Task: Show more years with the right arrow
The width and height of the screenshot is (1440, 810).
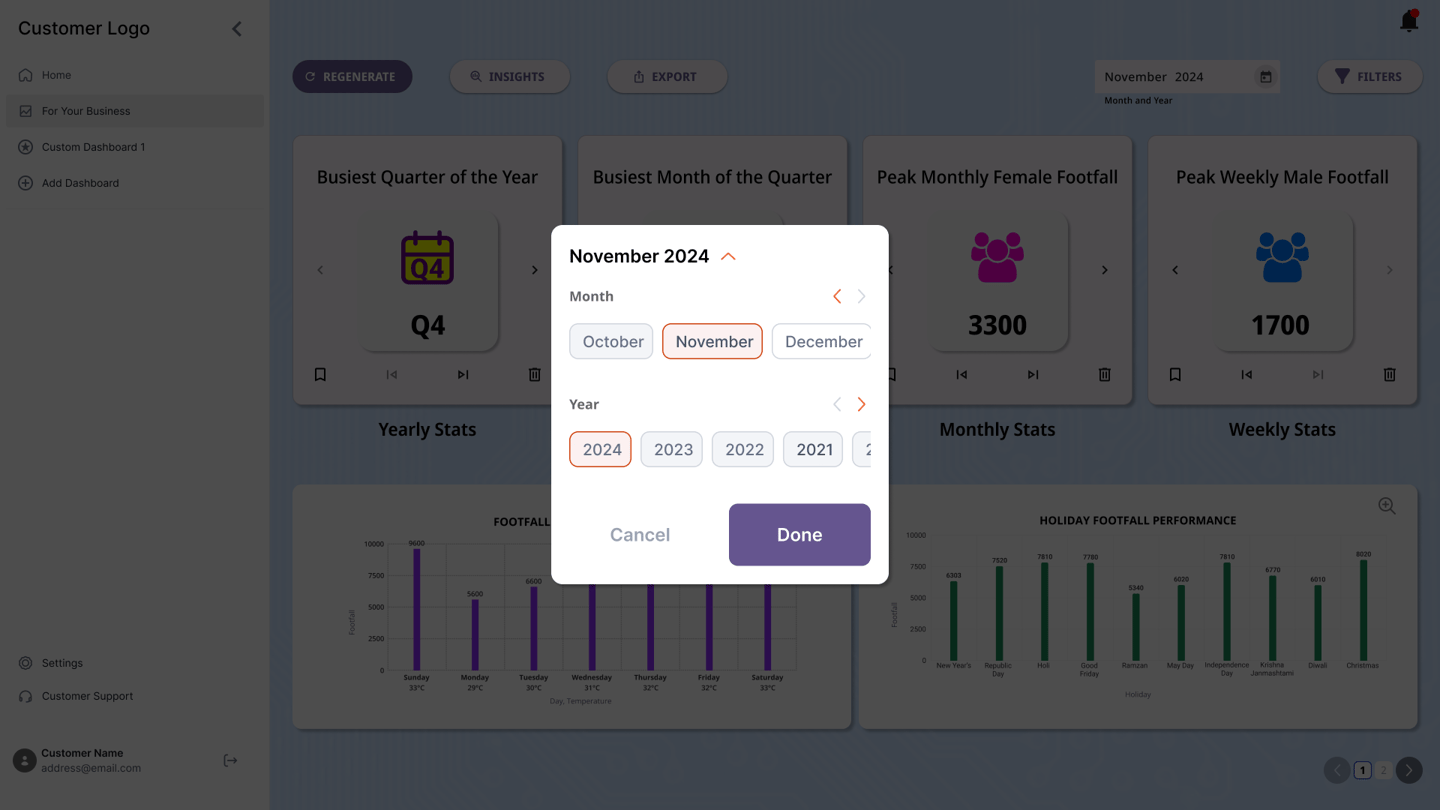Action: [861, 405]
